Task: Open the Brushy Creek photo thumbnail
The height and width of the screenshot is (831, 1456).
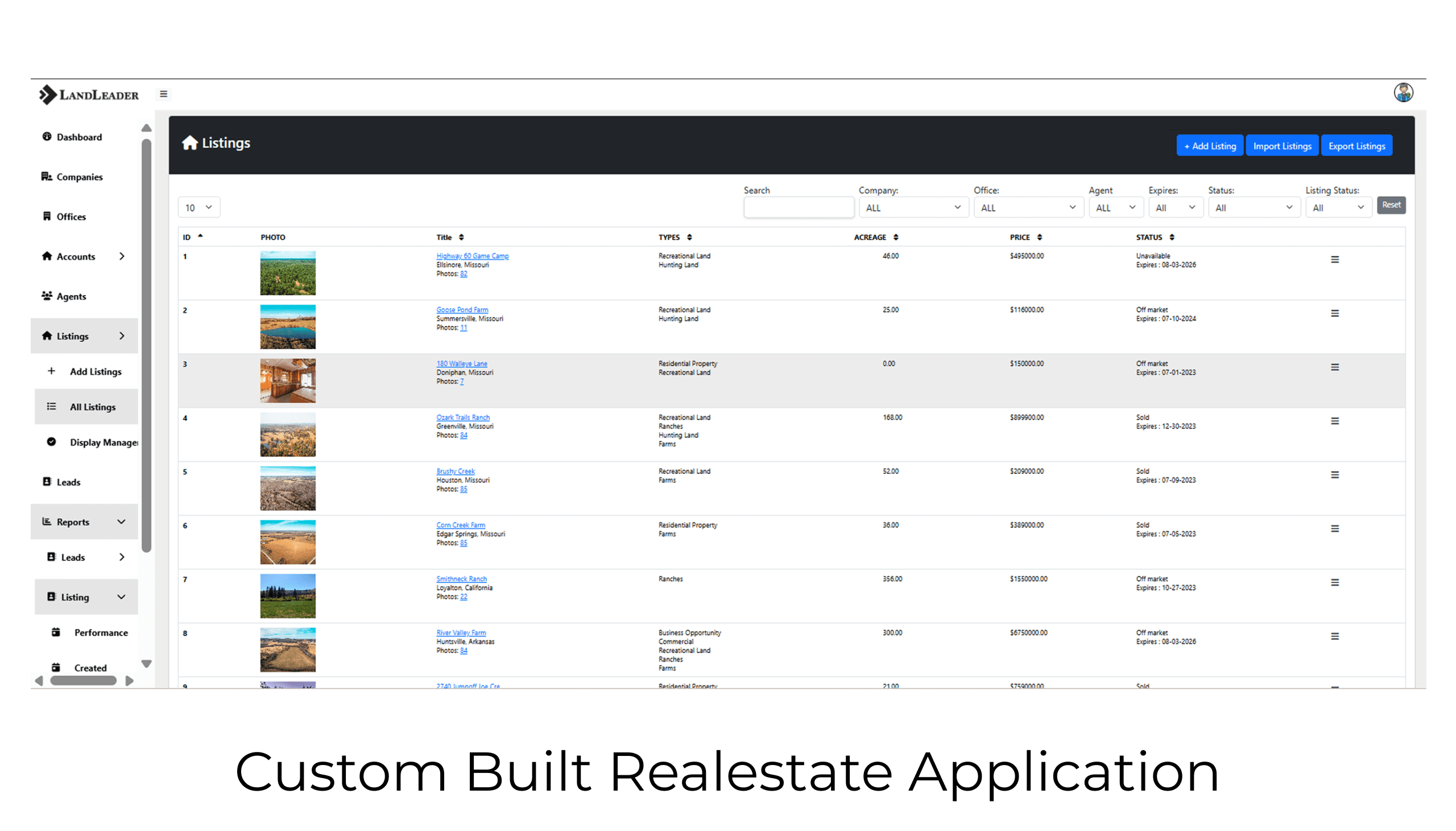Action: (288, 488)
